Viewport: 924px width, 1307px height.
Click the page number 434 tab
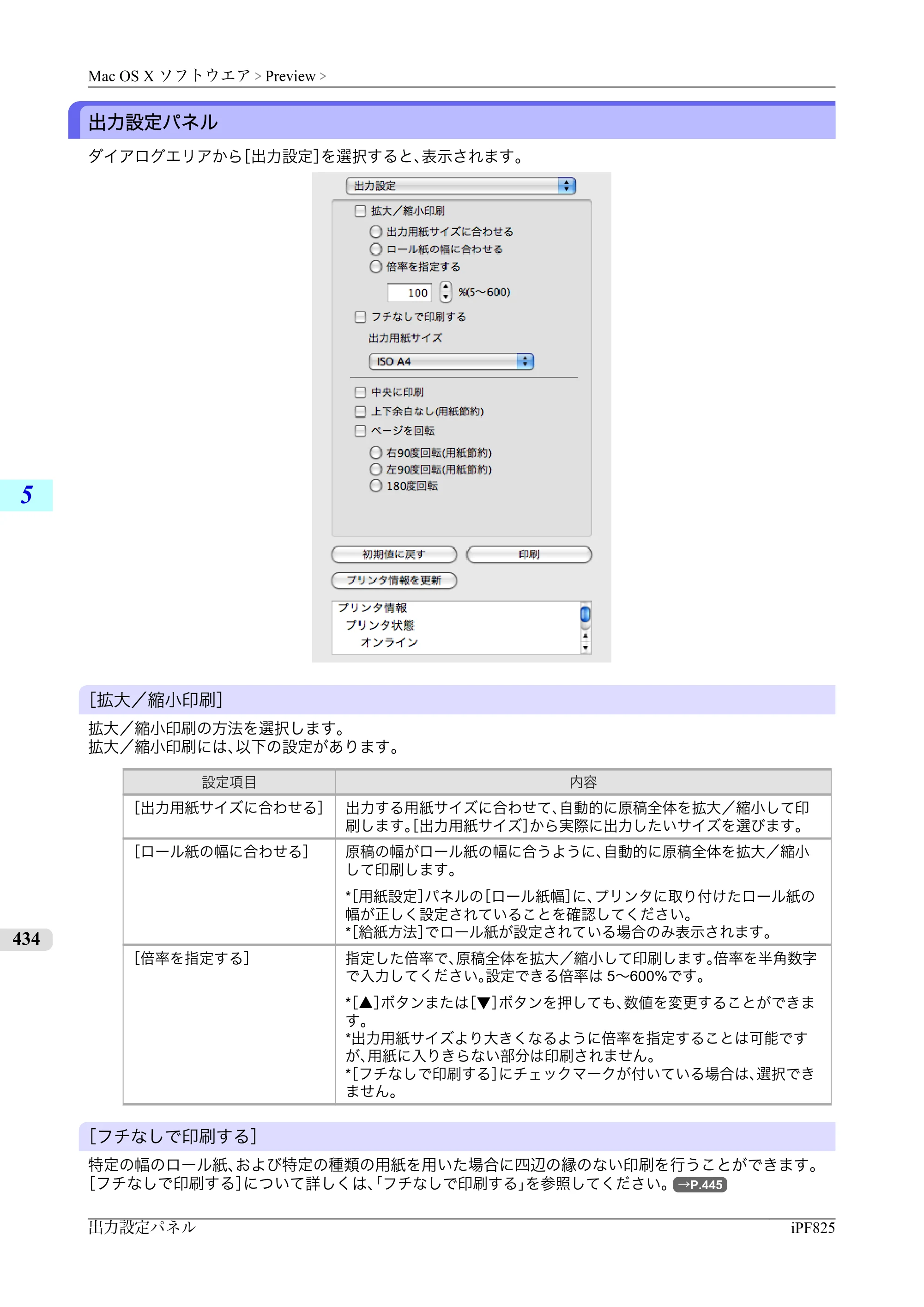[26, 939]
